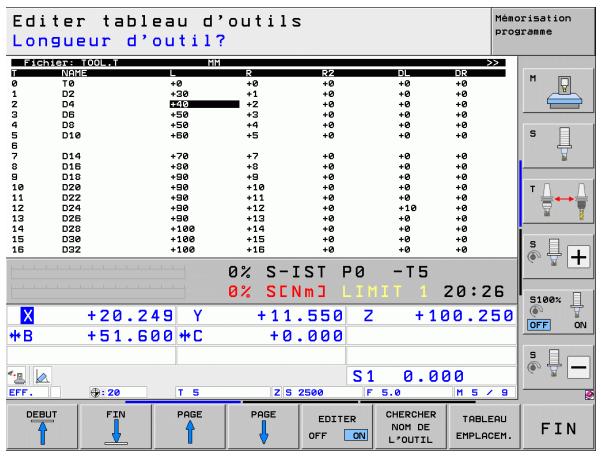The image size is (601, 456).
Task: Click the R2 column header
Action: tap(328, 73)
